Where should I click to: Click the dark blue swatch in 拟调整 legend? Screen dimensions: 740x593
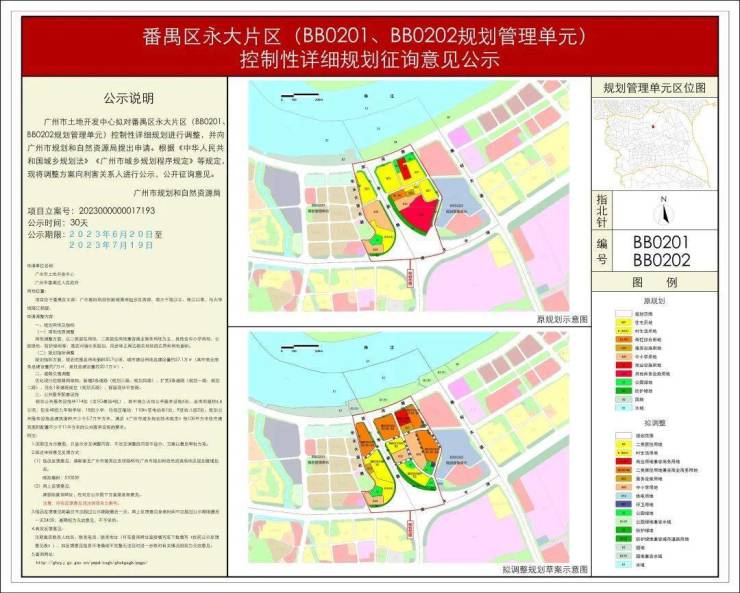click(x=623, y=504)
